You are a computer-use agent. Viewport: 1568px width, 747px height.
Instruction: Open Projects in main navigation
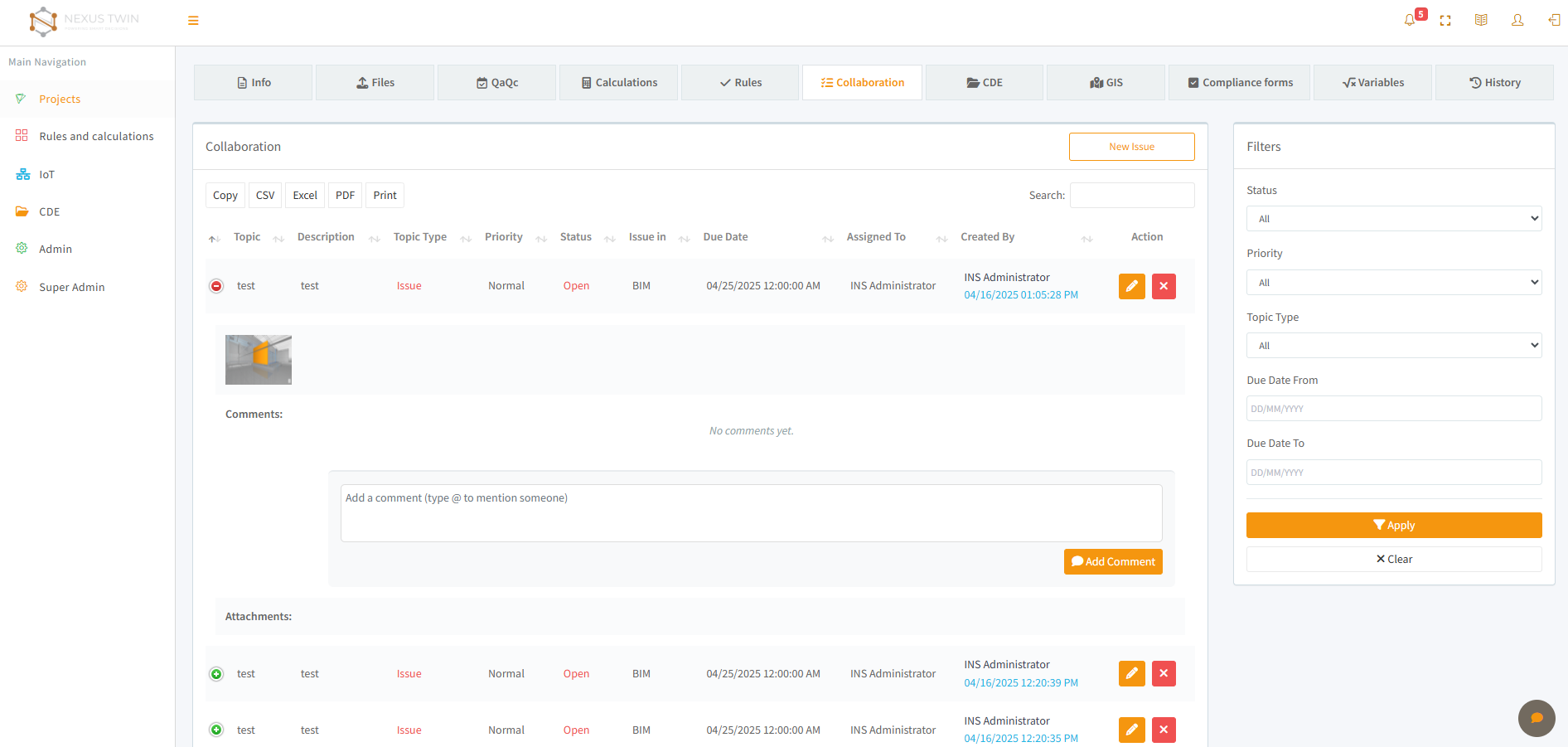tap(60, 99)
